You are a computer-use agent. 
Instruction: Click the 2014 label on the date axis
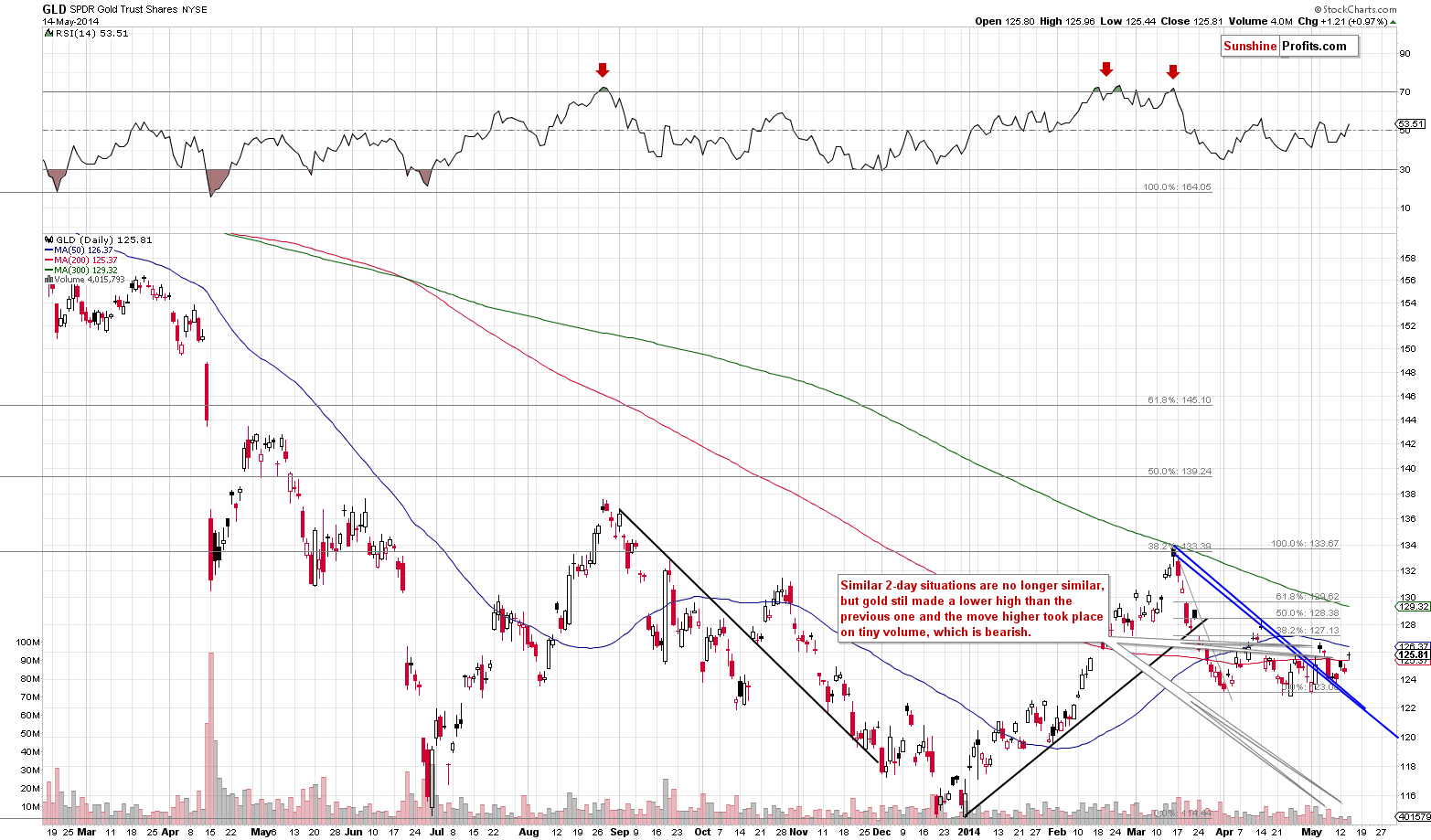969,833
